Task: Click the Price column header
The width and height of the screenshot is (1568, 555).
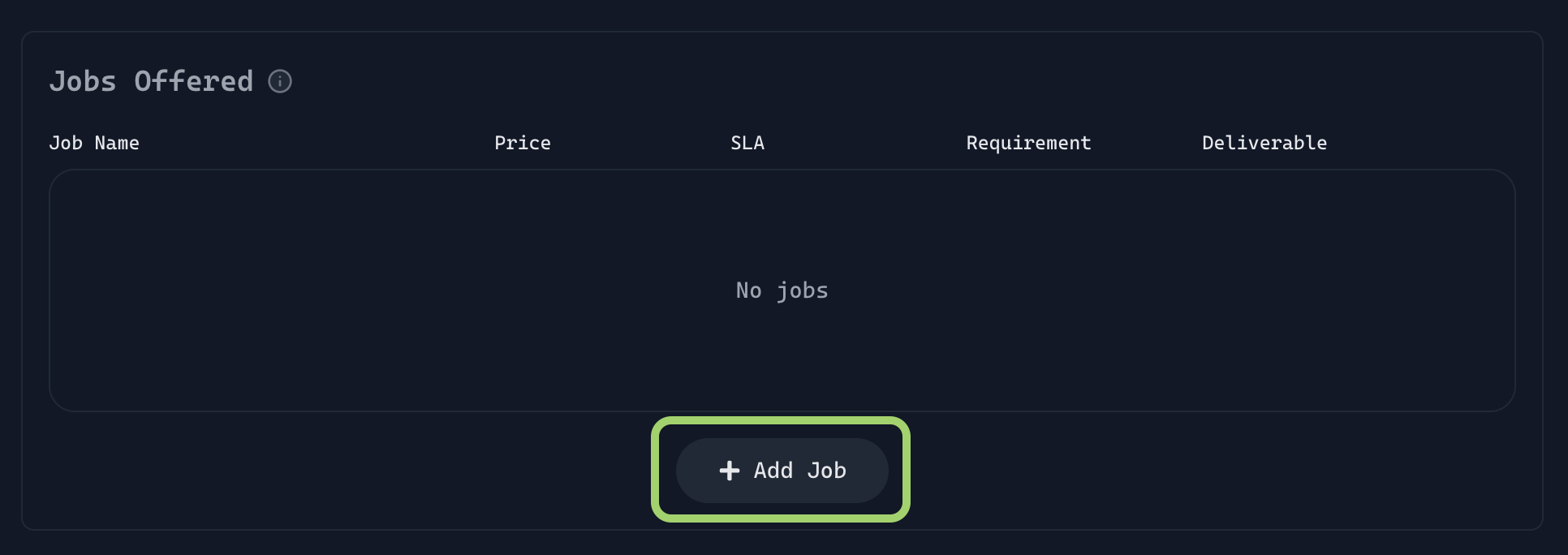Action: click(522, 143)
